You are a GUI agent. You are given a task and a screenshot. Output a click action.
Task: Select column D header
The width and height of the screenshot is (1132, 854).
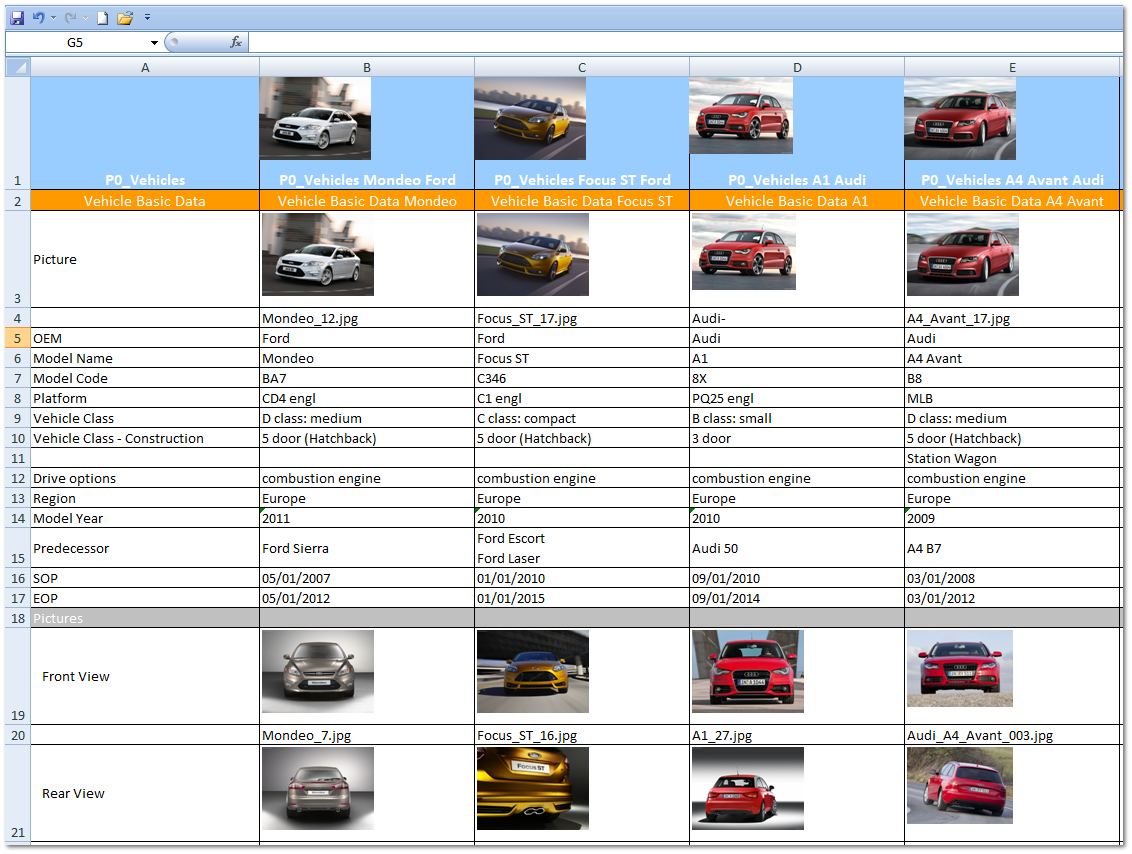click(x=797, y=67)
